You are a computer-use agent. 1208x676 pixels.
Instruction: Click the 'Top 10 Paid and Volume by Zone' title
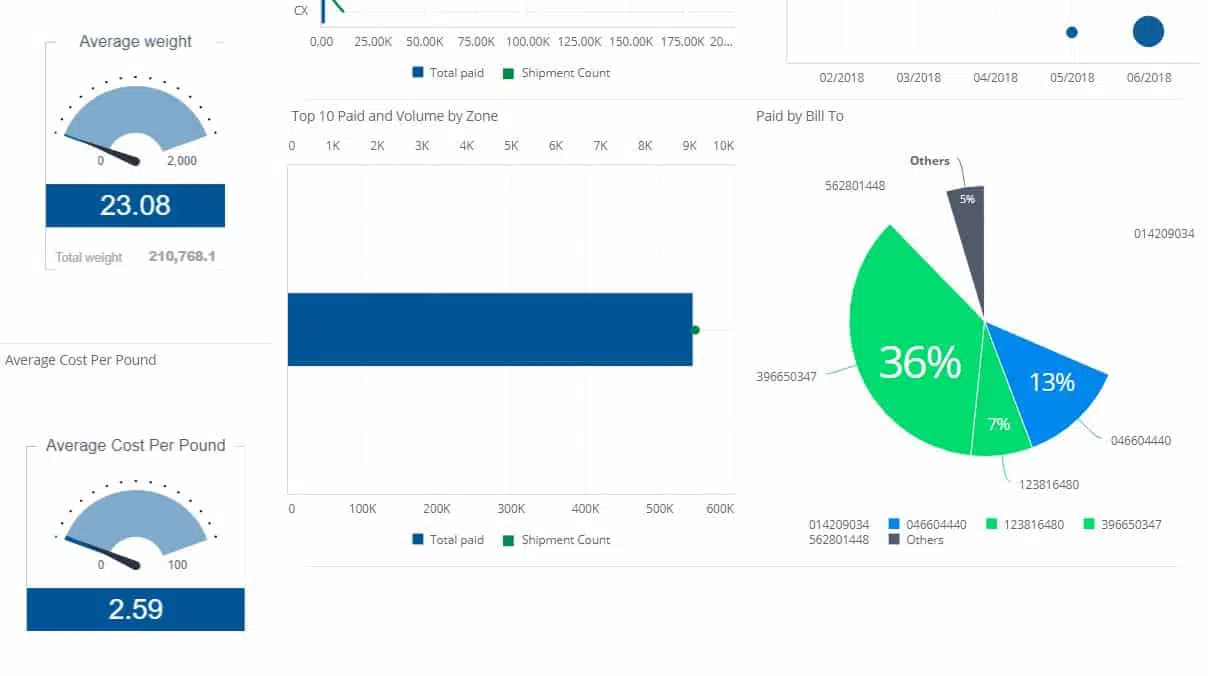(x=394, y=116)
